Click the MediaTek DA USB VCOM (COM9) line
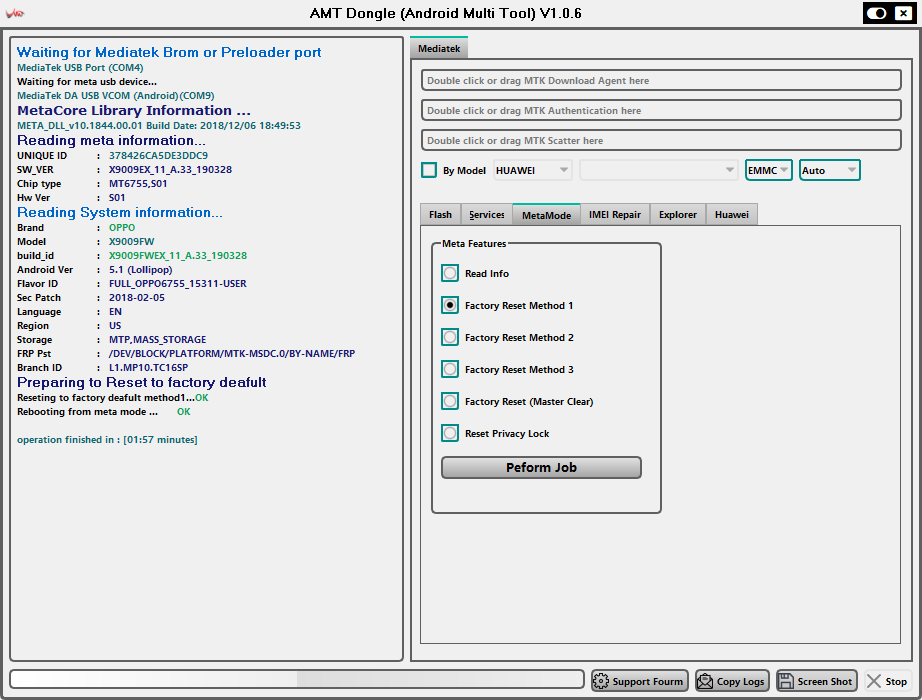The width and height of the screenshot is (922, 700). tap(116, 95)
